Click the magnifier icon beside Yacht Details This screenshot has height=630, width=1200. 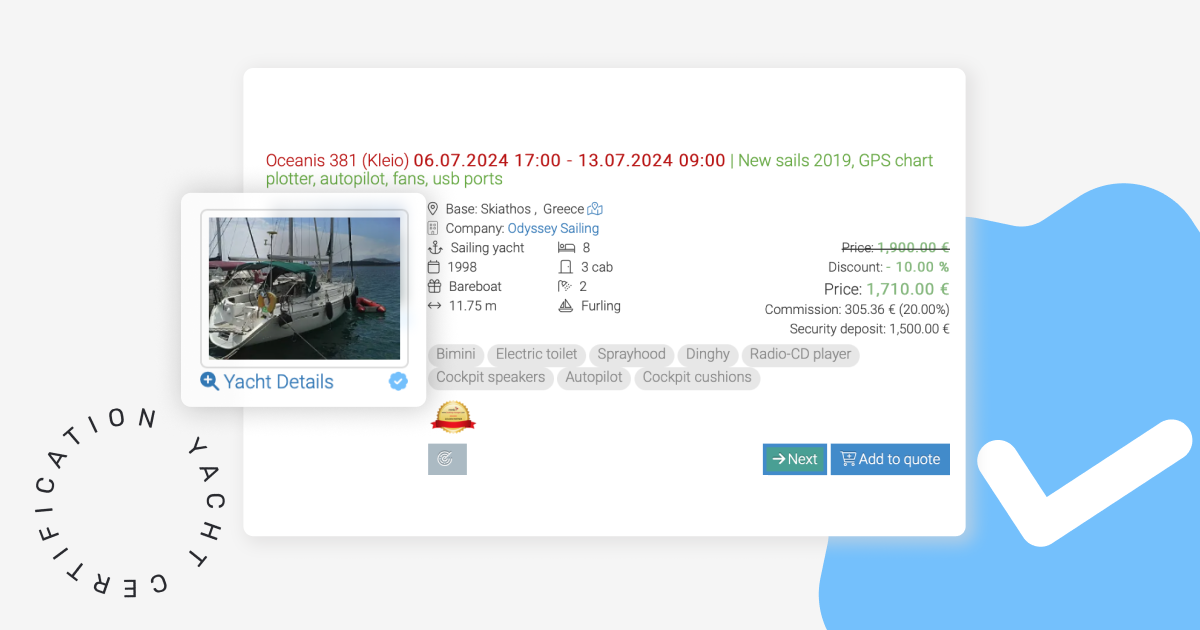[x=209, y=381]
